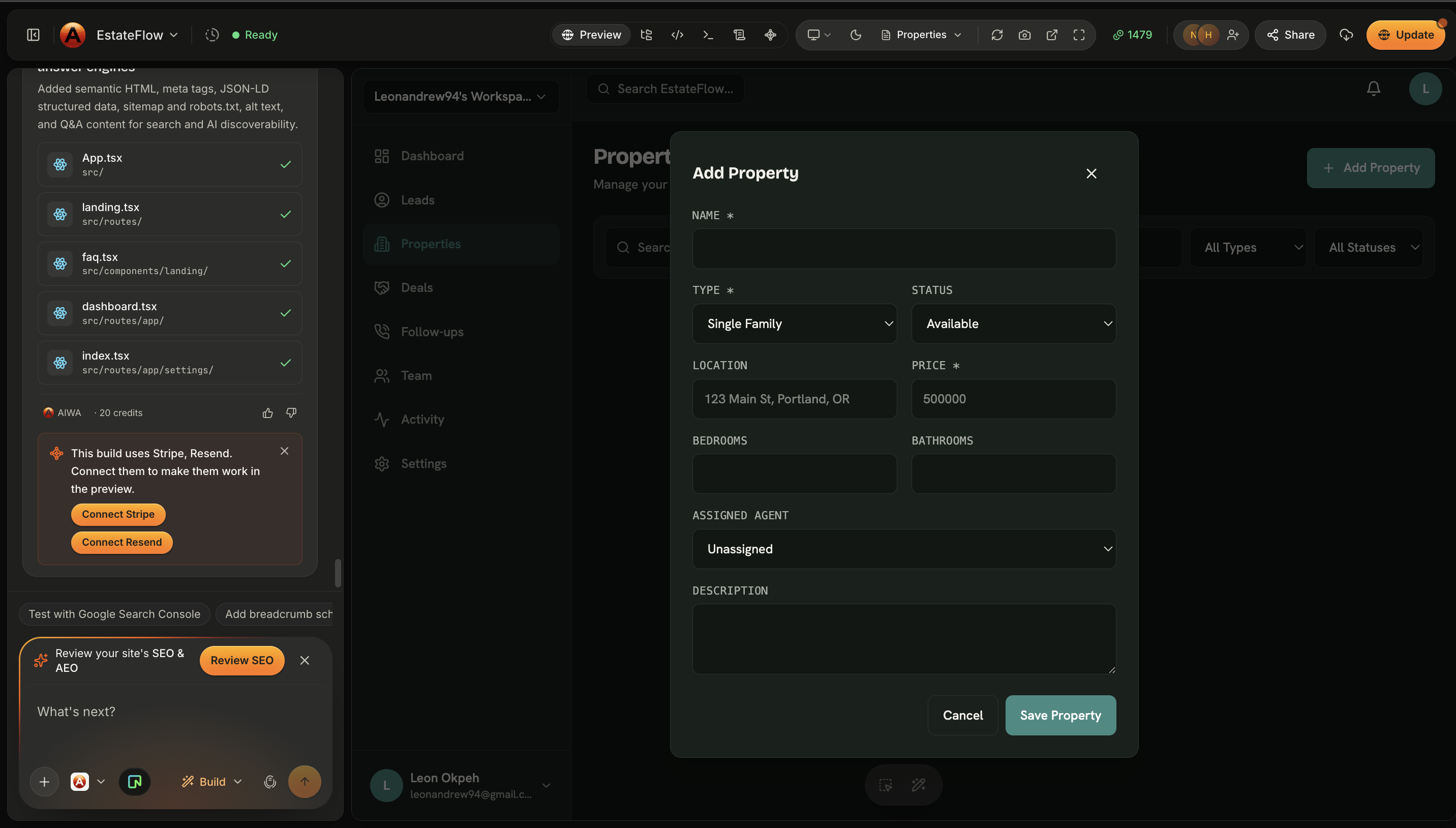Click the plus attachment button in chat

[44, 782]
